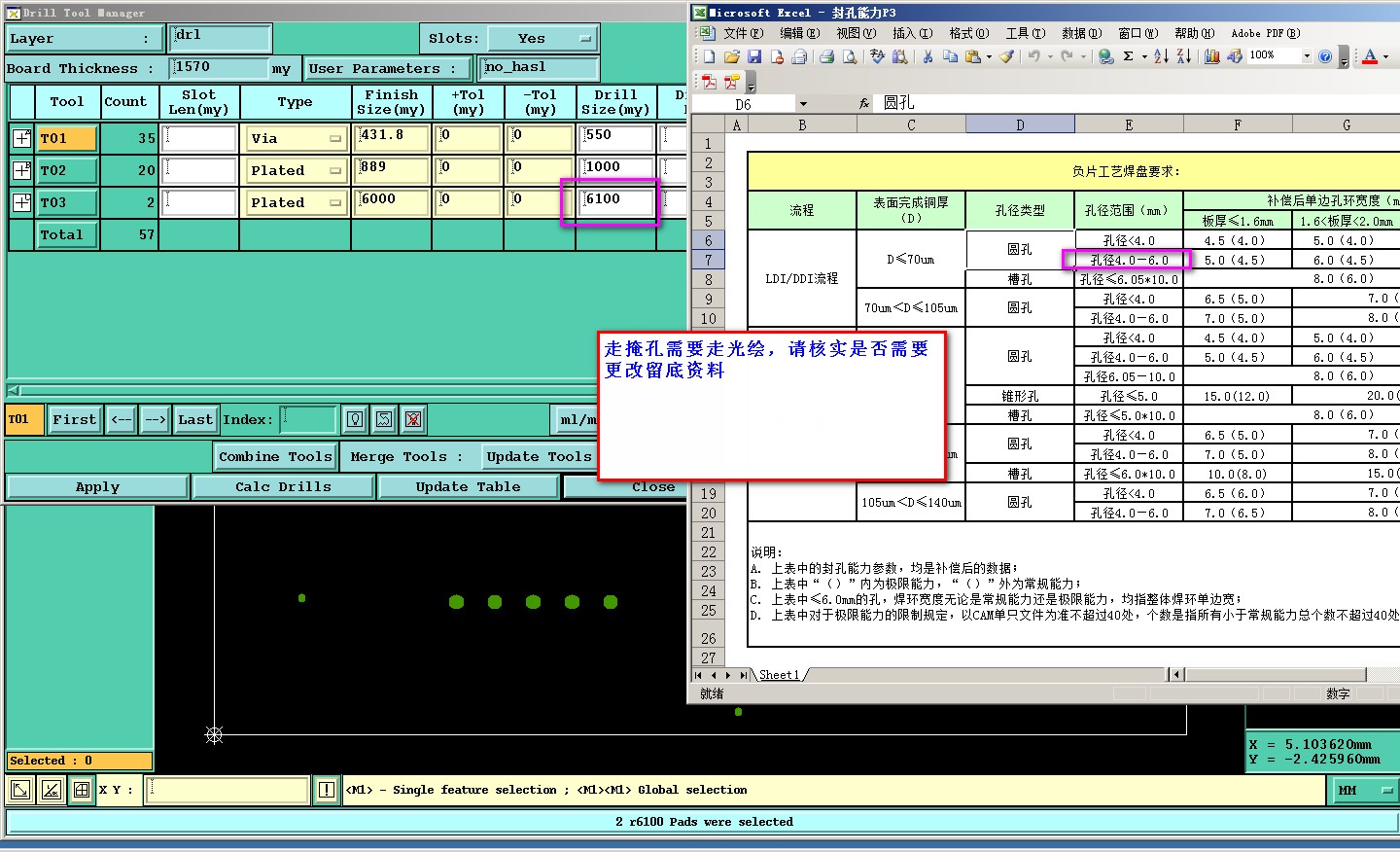The width and height of the screenshot is (1400, 852).
Task: Click the Last navigation button
Action: pyautogui.click(x=194, y=419)
